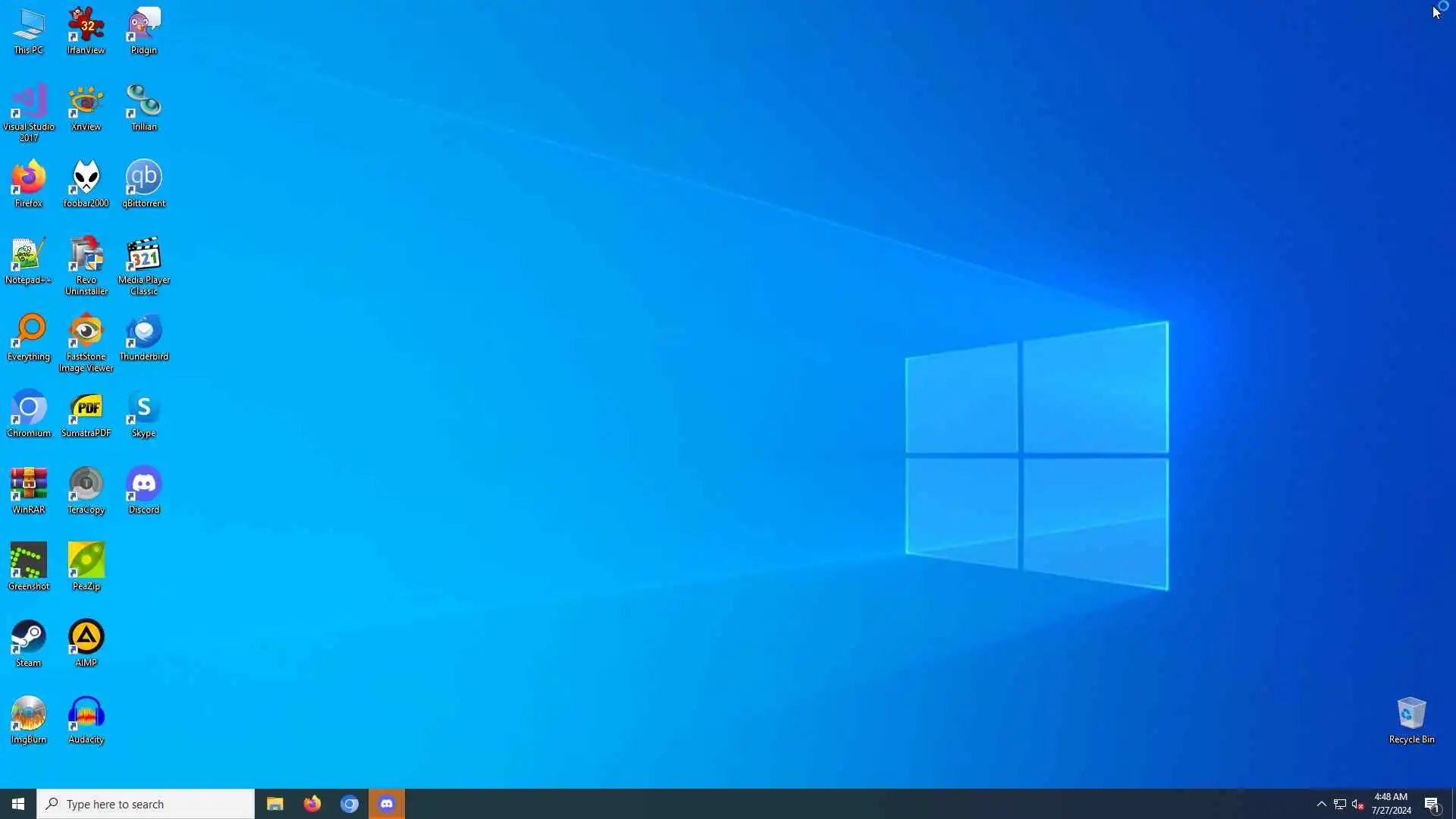Open the Windows Start menu

pyautogui.click(x=18, y=804)
